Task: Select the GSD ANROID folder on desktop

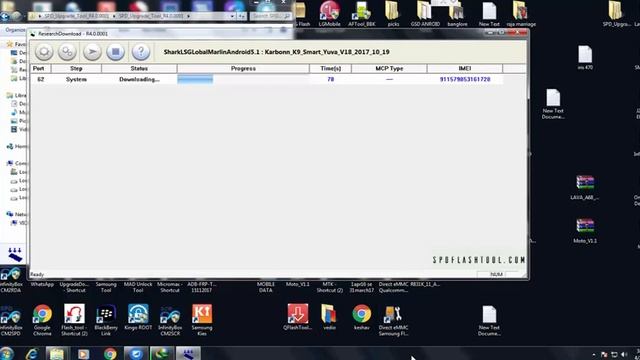Action: click(425, 14)
